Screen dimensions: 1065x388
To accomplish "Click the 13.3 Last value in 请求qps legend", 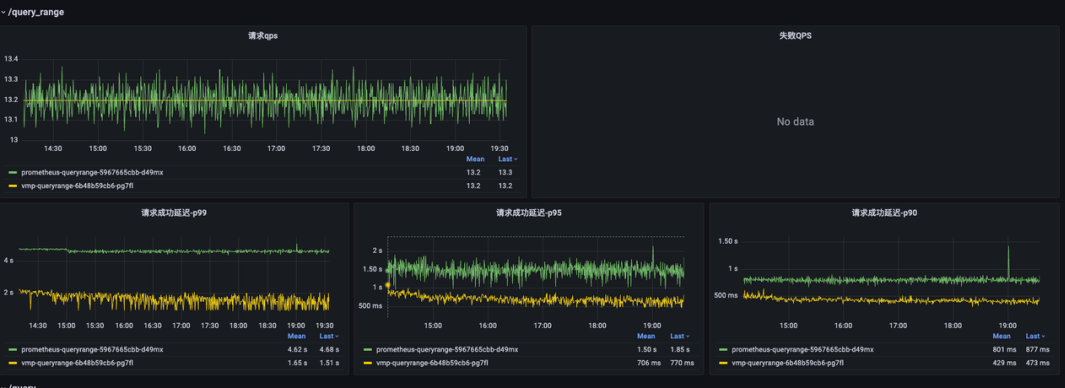I will point(505,173).
